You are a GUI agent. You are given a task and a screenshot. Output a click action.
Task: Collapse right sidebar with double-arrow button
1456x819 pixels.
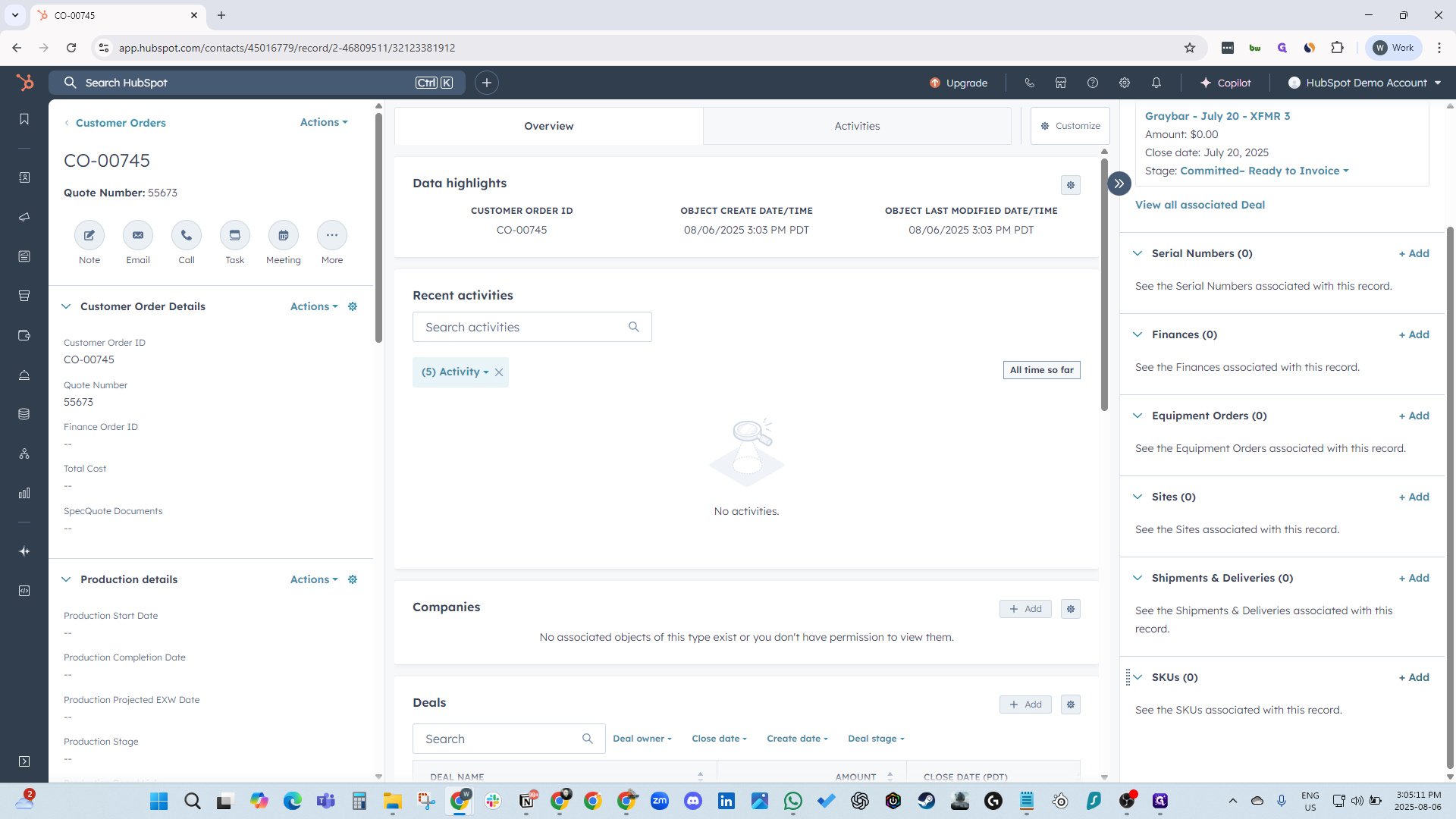1119,184
